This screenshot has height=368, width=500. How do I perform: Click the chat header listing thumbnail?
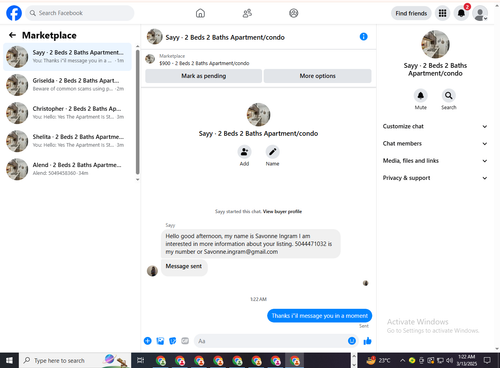(155, 37)
